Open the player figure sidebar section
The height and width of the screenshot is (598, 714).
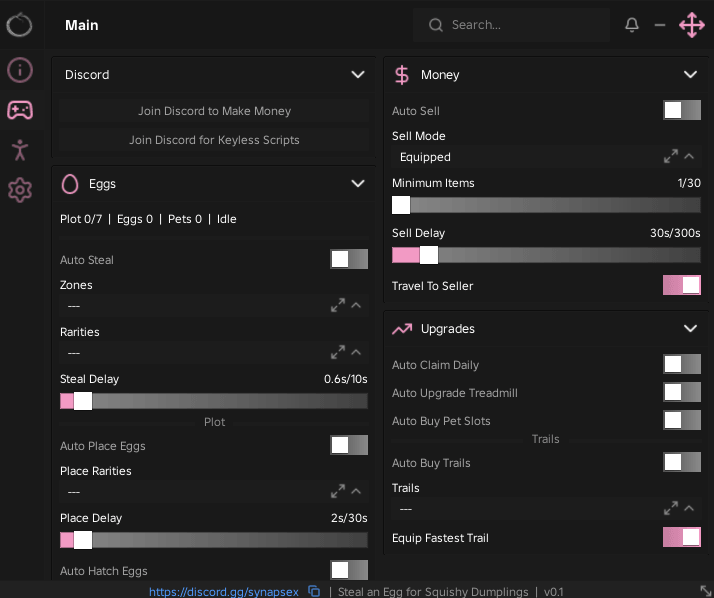pos(20,150)
